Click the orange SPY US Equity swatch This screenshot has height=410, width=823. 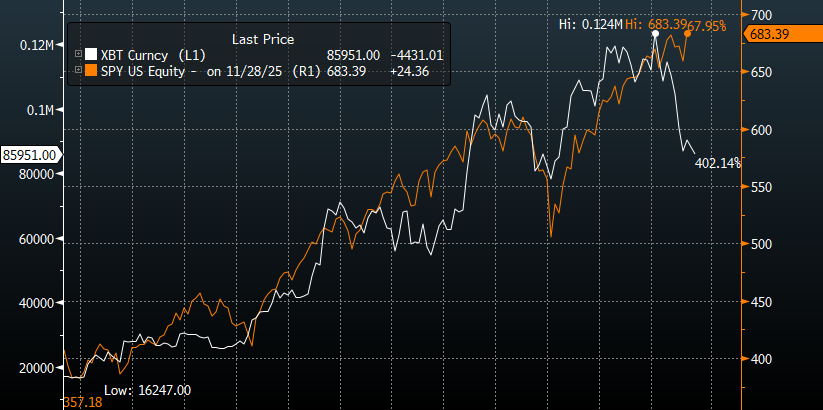[91, 70]
